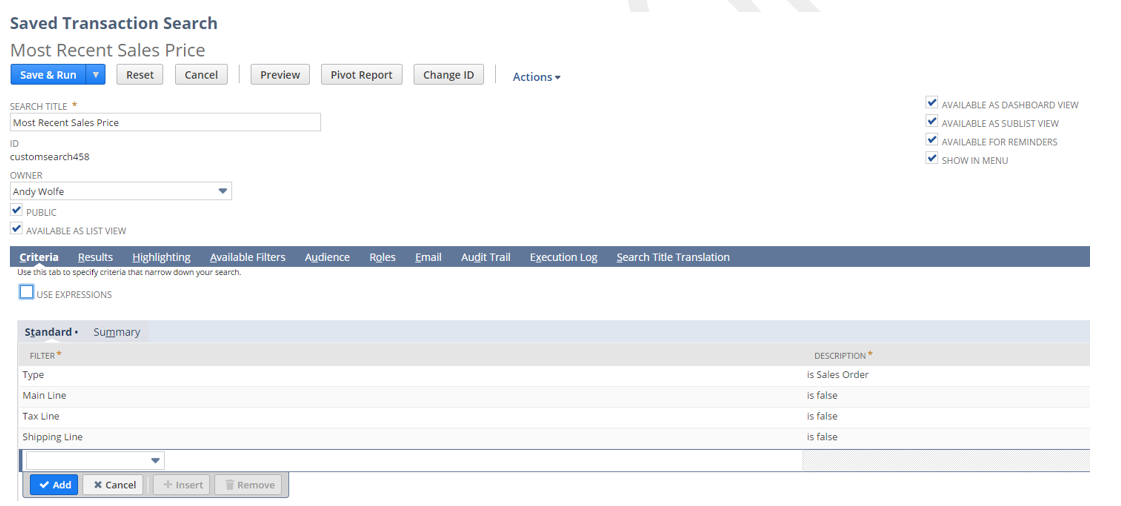
Task: Click the Preview button
Action: (280, 75)
